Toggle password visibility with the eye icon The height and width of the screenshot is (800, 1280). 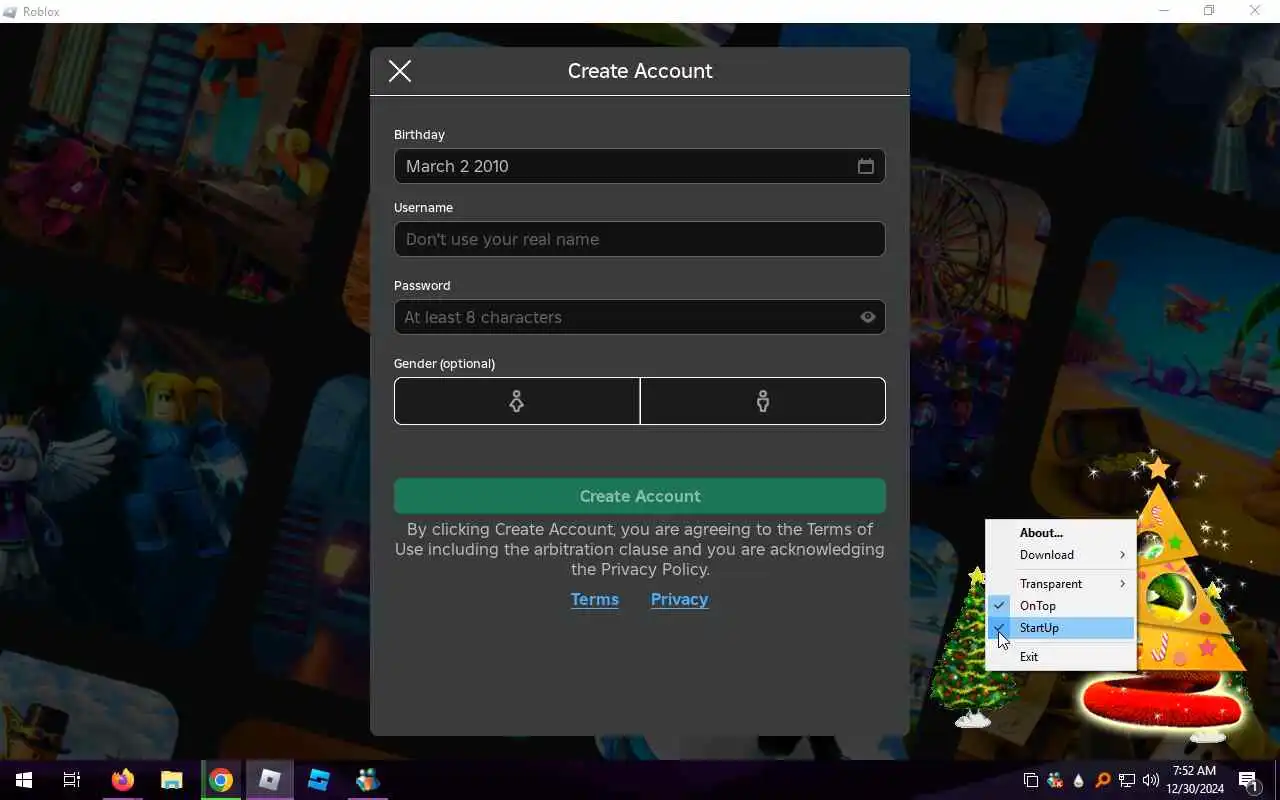coord(868,317)
